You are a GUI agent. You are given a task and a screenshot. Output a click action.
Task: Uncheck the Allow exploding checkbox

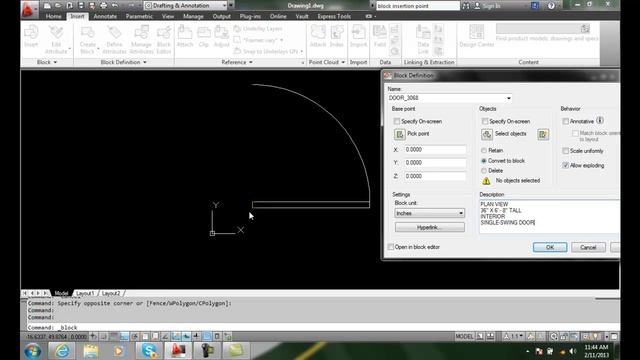click(x=565, y=165)
